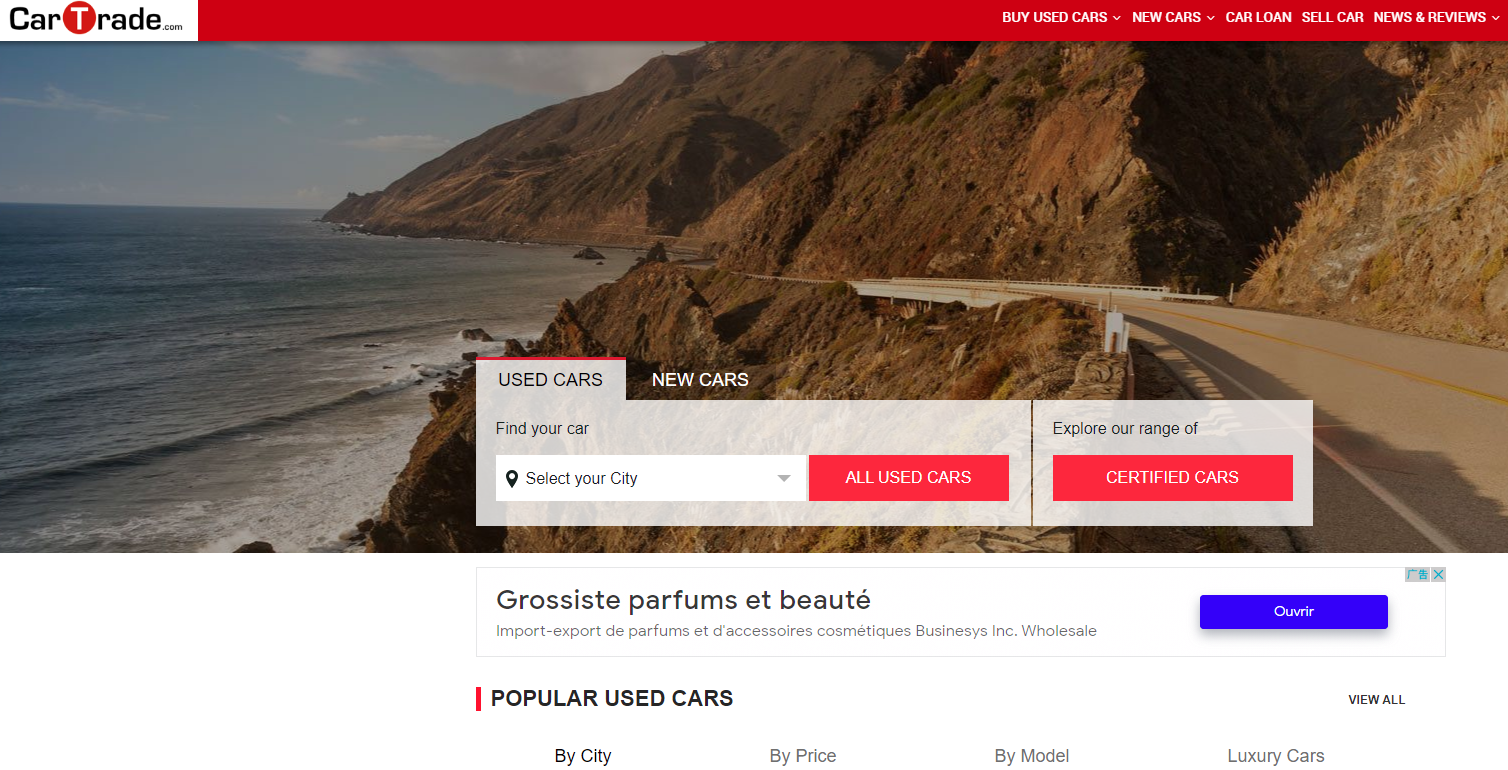The height and width of the screenshot is (770, 1508).
Task: Expand the New Cars header dropdown
Action: 1173,17
